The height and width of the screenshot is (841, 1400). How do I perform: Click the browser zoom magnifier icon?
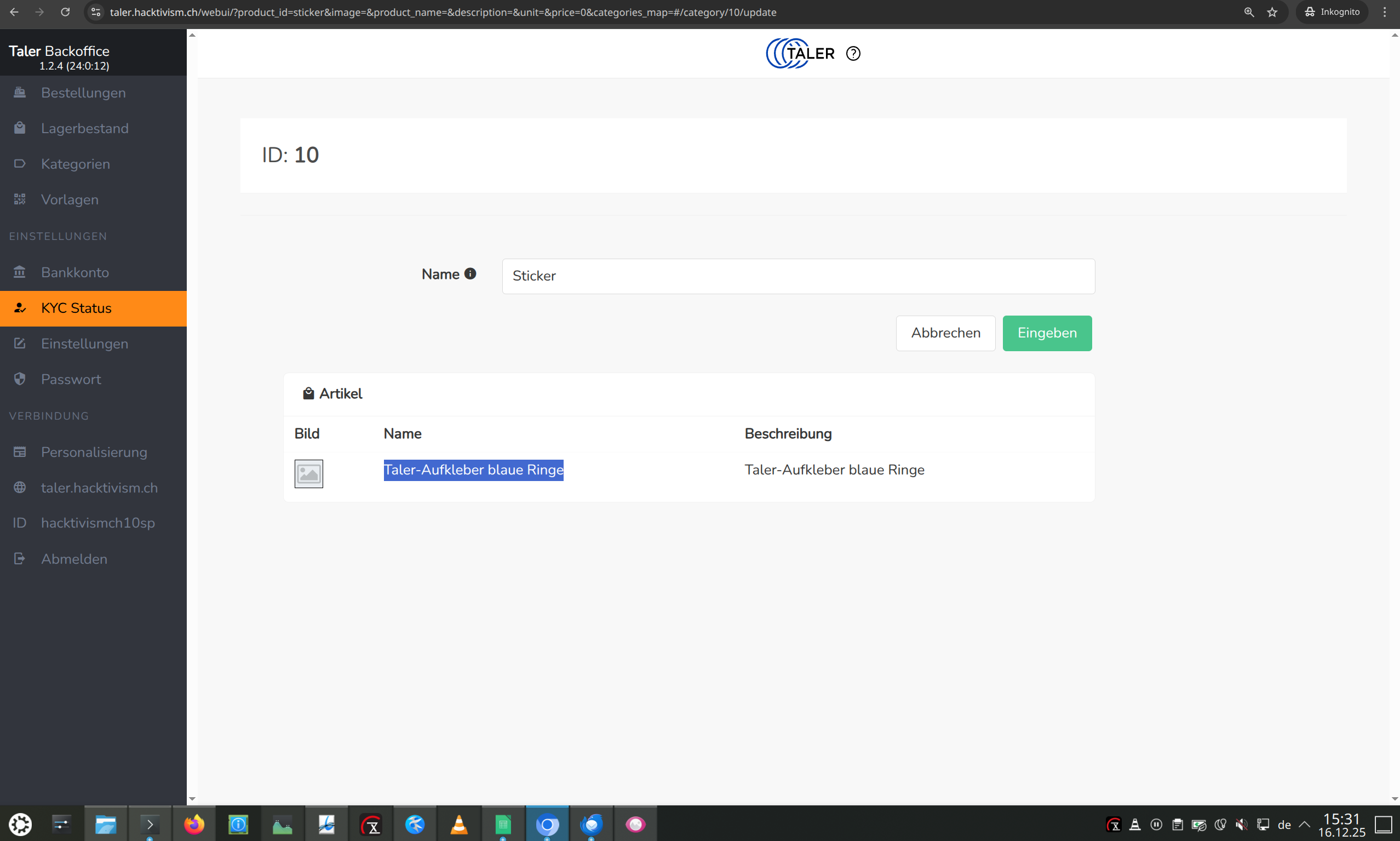[1248, 12]
